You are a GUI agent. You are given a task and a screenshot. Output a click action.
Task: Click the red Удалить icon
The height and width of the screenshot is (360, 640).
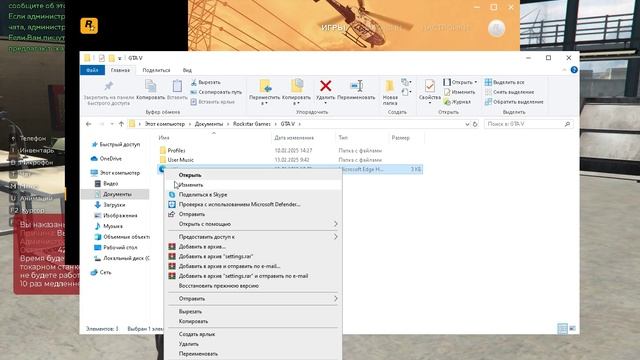pos(325,86)
